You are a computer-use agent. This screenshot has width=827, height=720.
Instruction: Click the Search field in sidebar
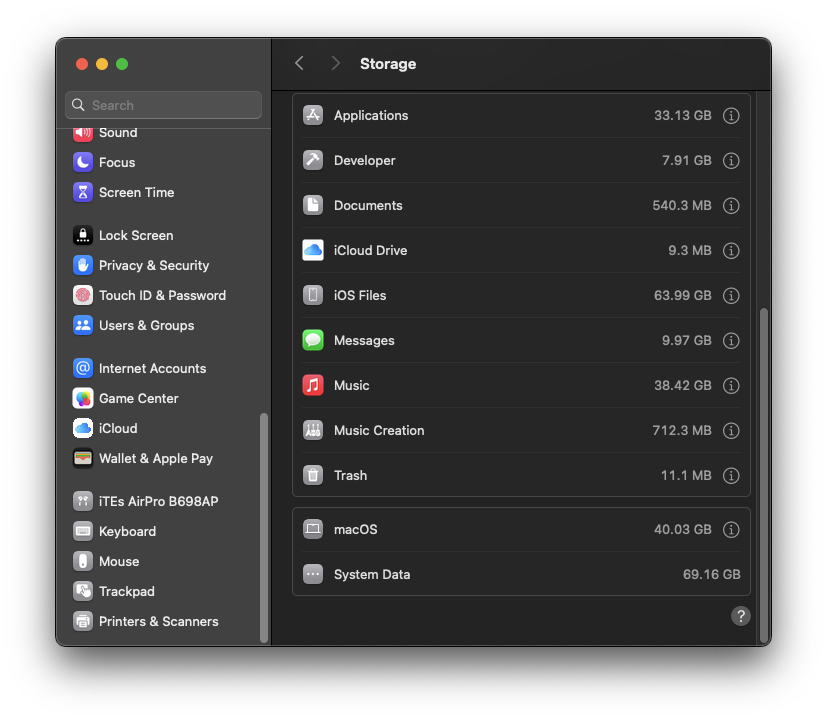164,105
